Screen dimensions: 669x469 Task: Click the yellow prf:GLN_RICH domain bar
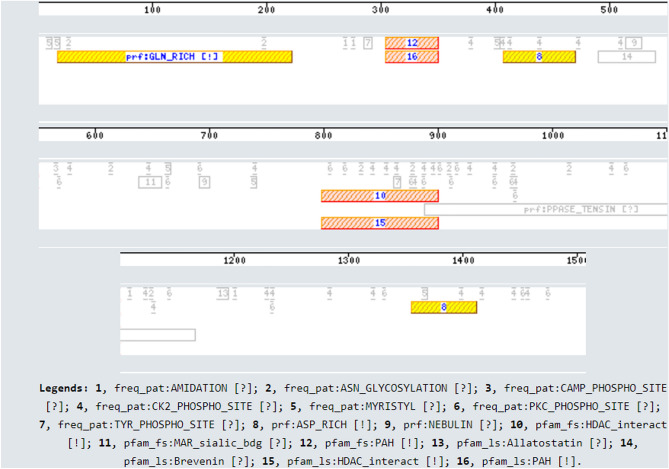click(174, 57)
